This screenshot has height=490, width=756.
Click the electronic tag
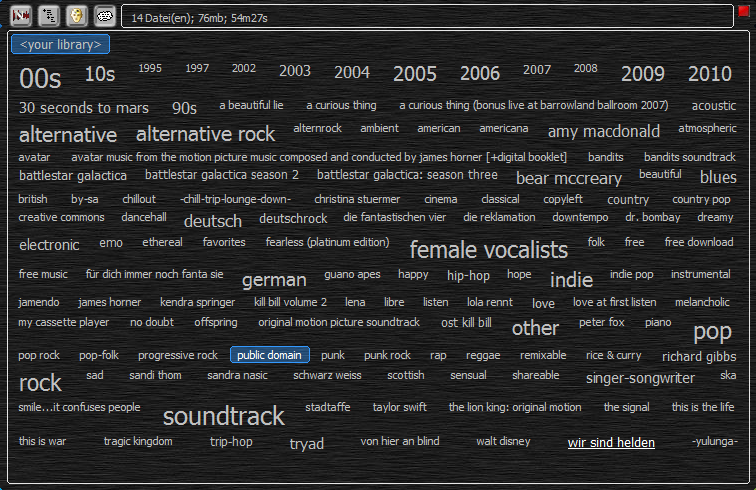[x=49, y=245]
